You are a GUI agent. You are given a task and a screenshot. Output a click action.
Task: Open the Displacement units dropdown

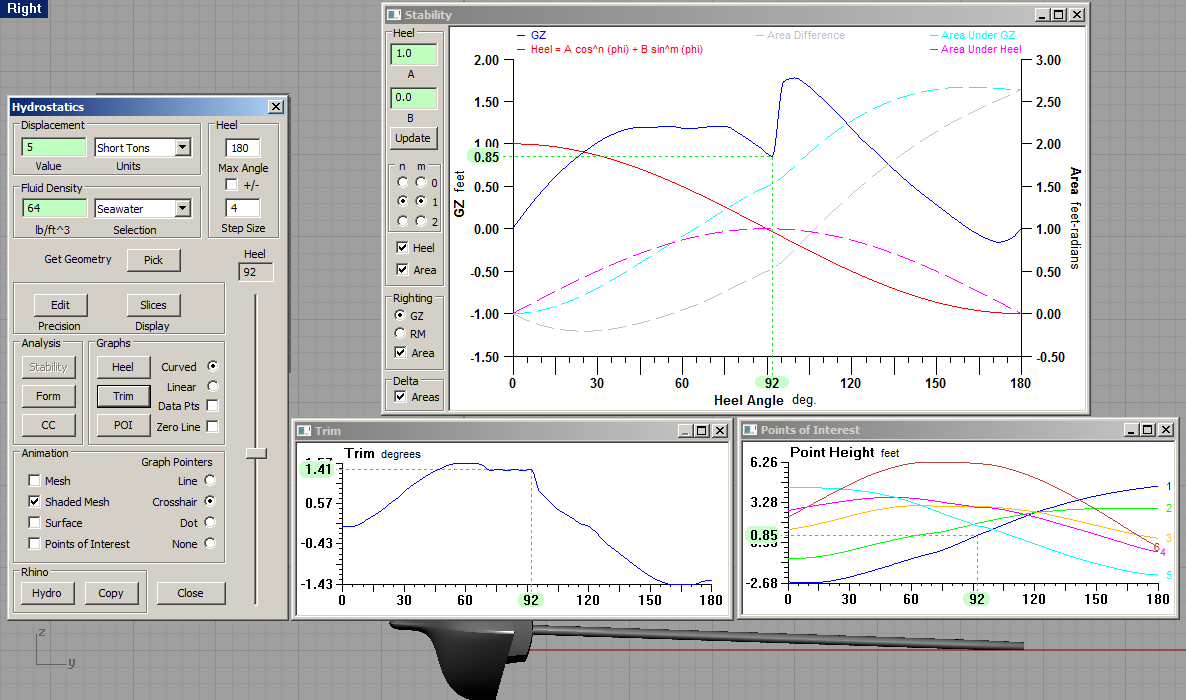pos(182,148)
